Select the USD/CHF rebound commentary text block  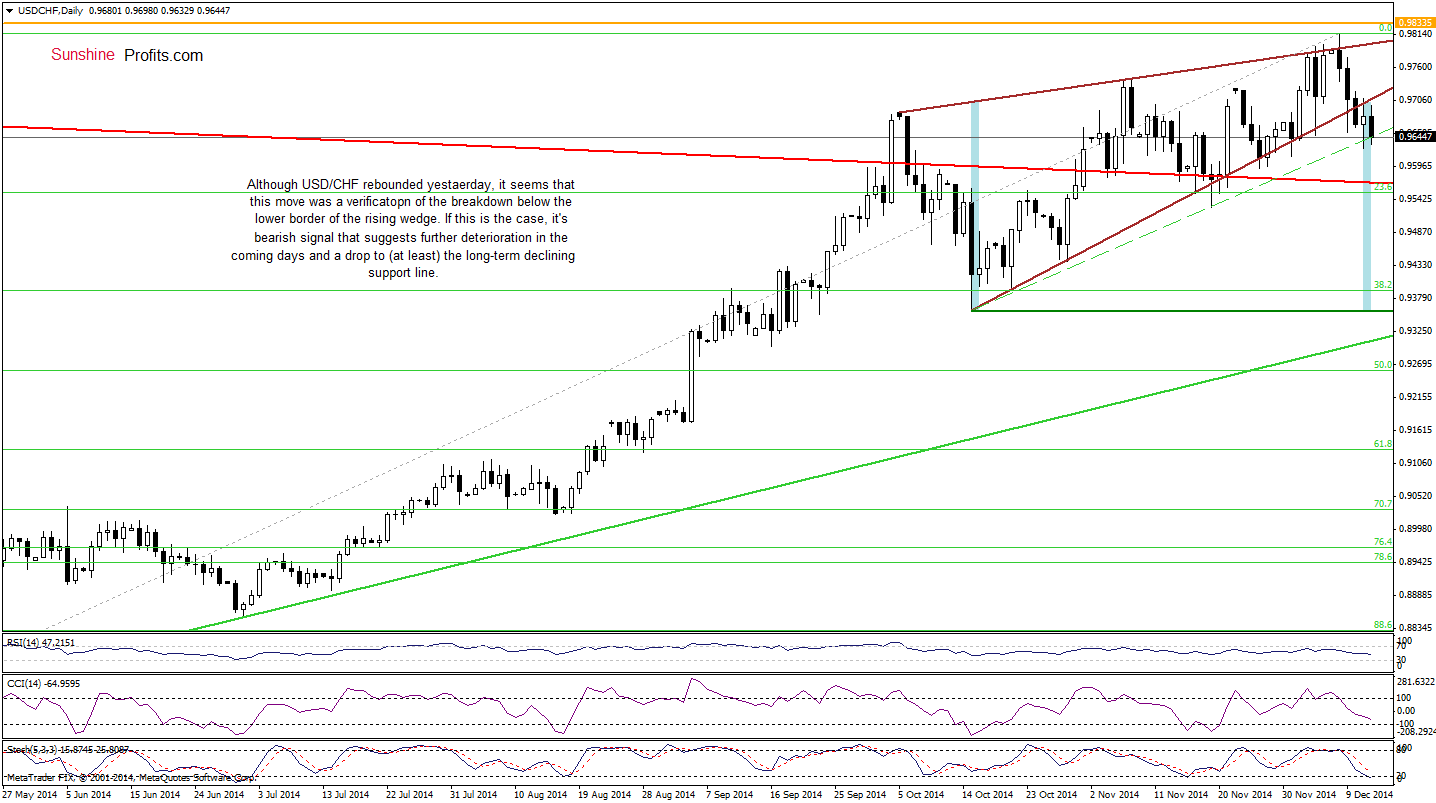click(x=403, y=228)
